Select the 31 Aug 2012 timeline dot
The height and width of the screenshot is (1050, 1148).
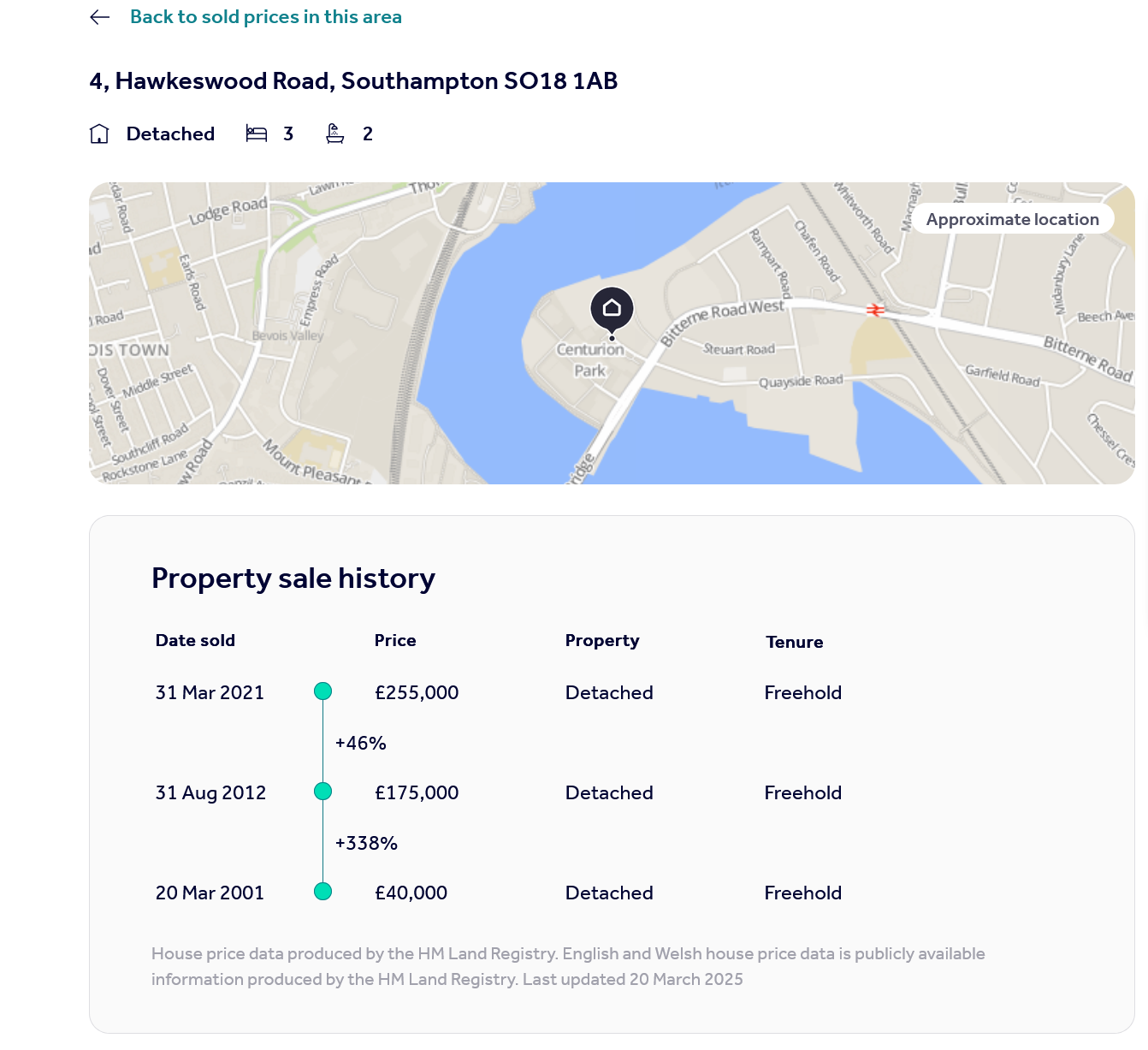click(x=323, y=792)
